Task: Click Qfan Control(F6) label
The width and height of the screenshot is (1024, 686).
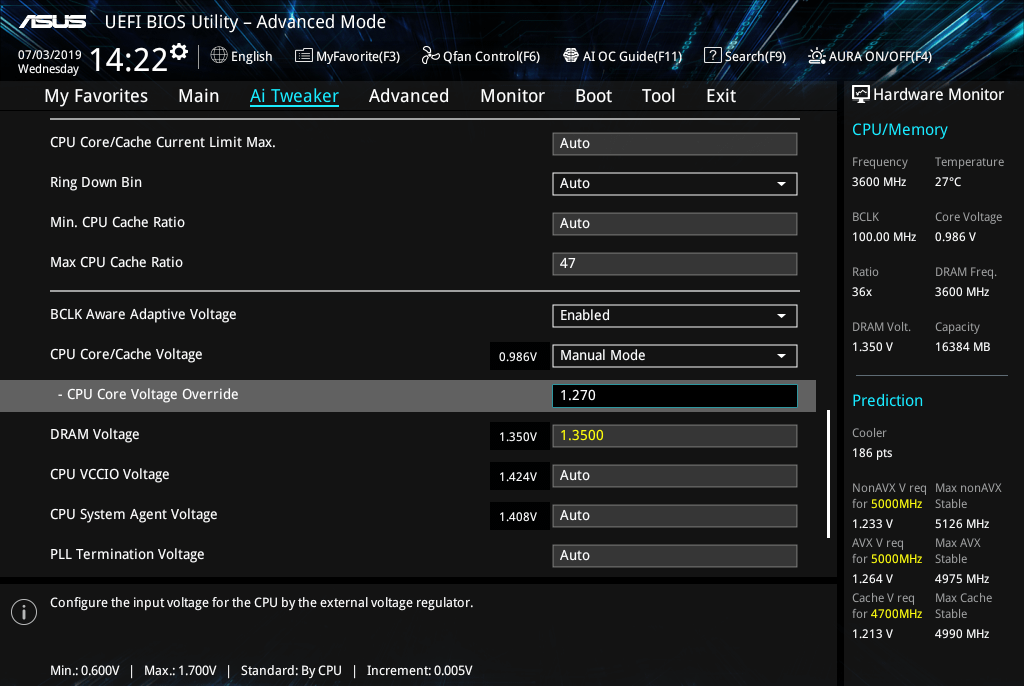Action: pyautogui.click(x=491, y=56)
